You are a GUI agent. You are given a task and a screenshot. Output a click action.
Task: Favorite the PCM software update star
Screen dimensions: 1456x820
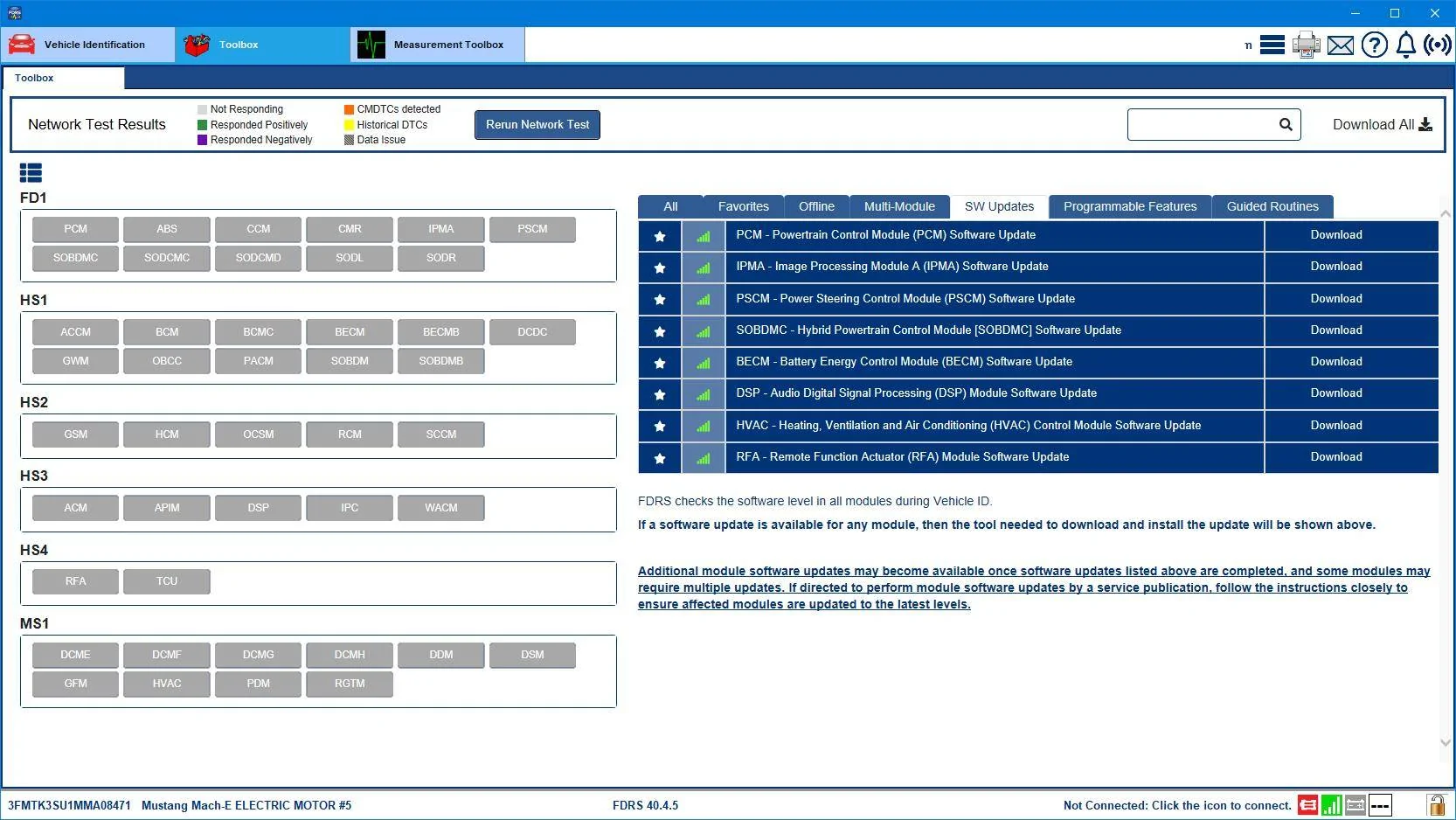point(660,235)
